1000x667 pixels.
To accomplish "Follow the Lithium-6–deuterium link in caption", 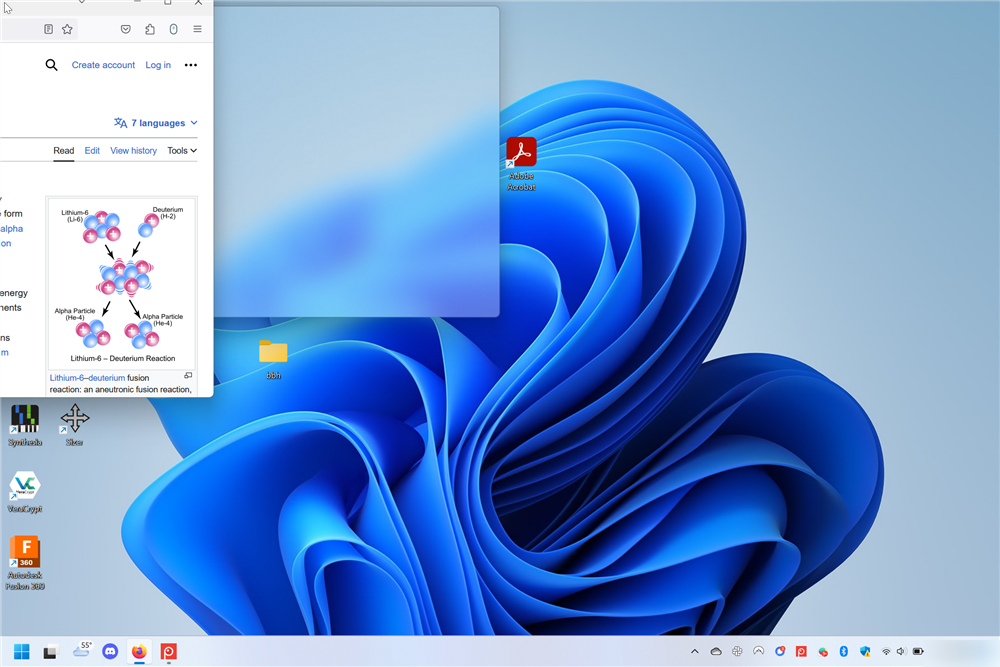I will (88, 378).
